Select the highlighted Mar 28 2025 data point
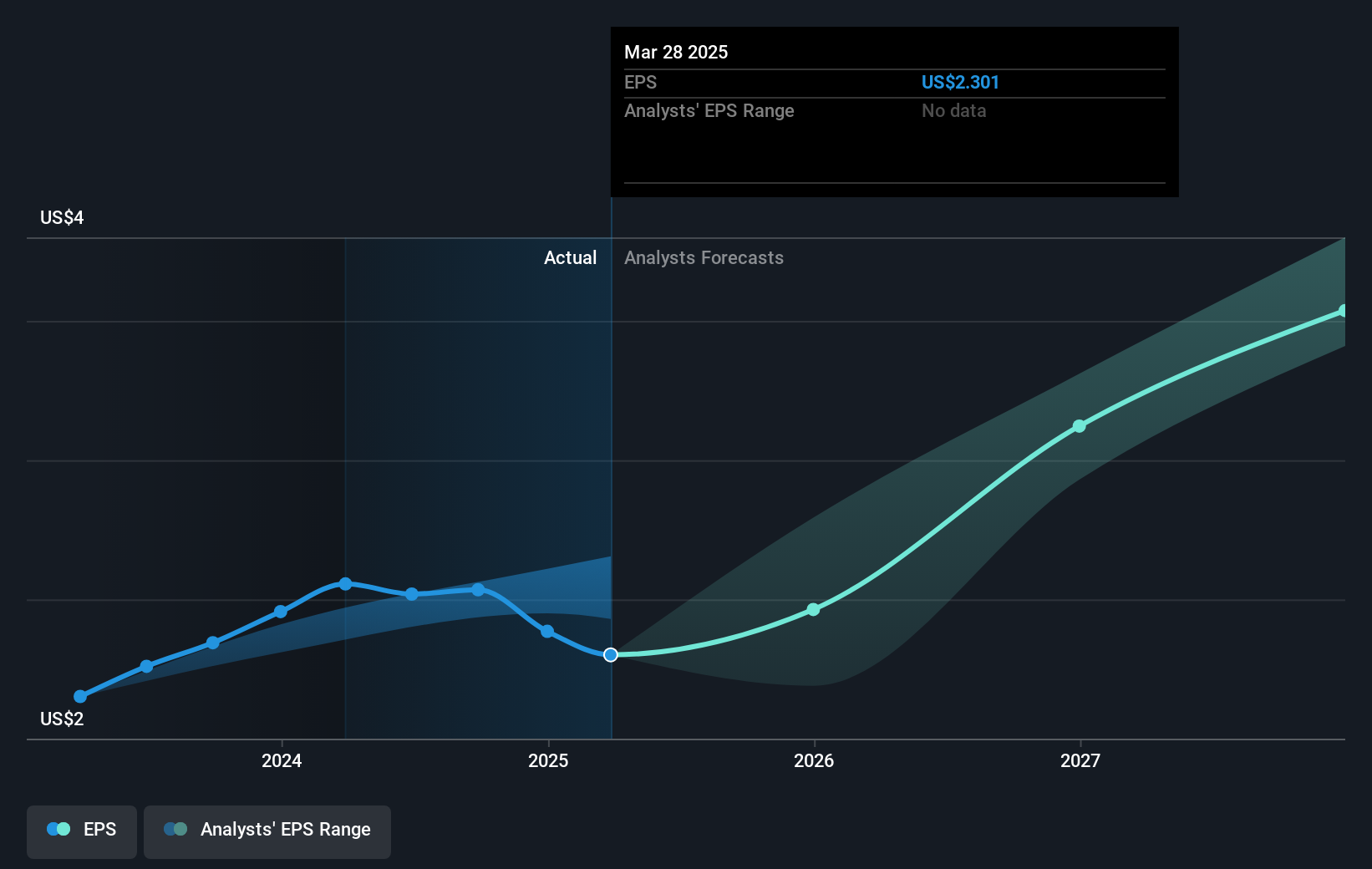Viewport: 1372px width, 869px height. coord(611,654)
